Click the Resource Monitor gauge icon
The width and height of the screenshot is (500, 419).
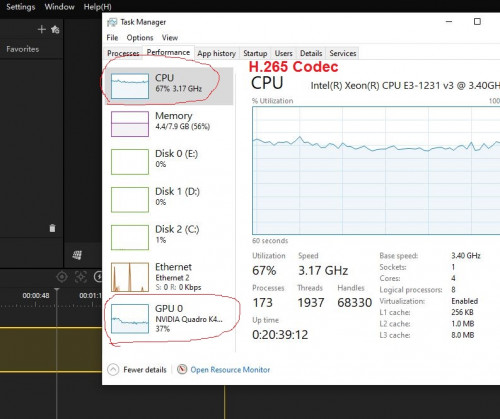coord(182,369)
